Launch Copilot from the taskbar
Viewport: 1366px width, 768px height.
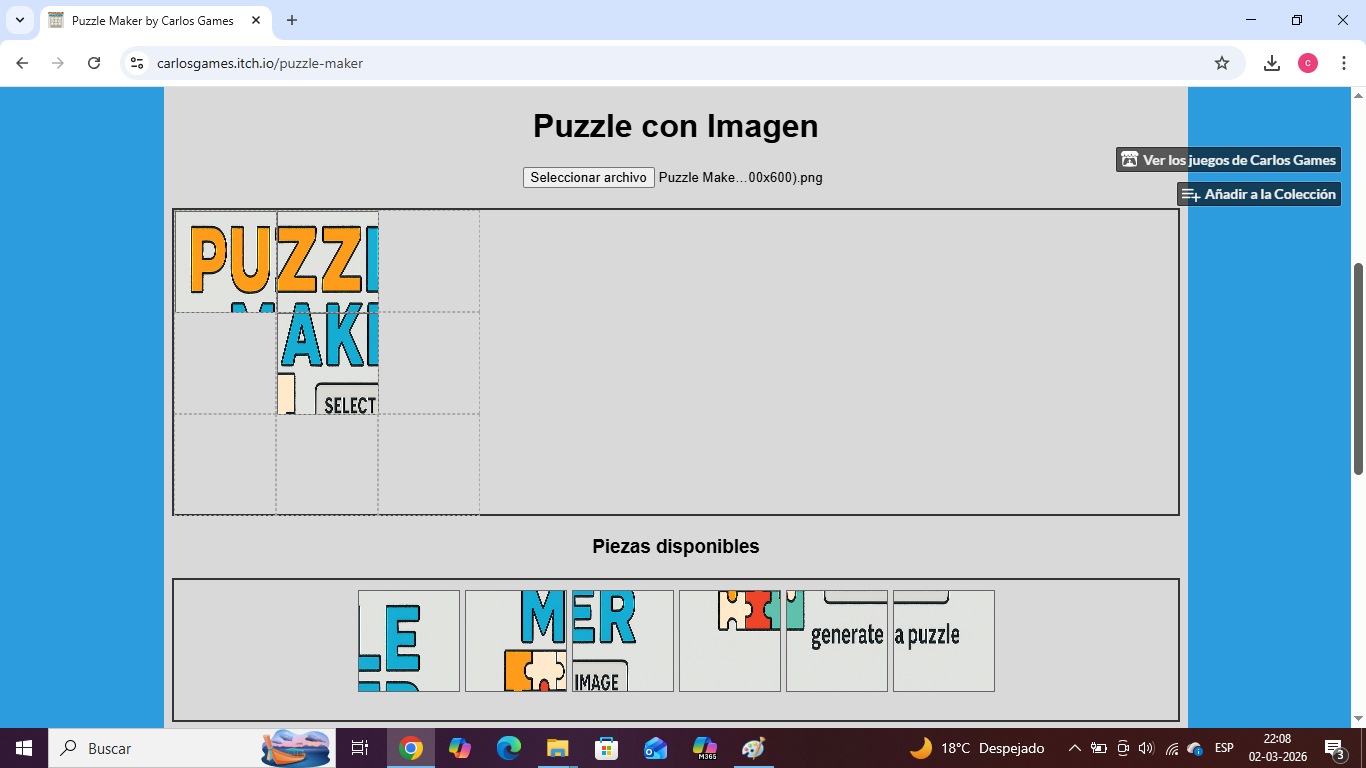point(460,748)
